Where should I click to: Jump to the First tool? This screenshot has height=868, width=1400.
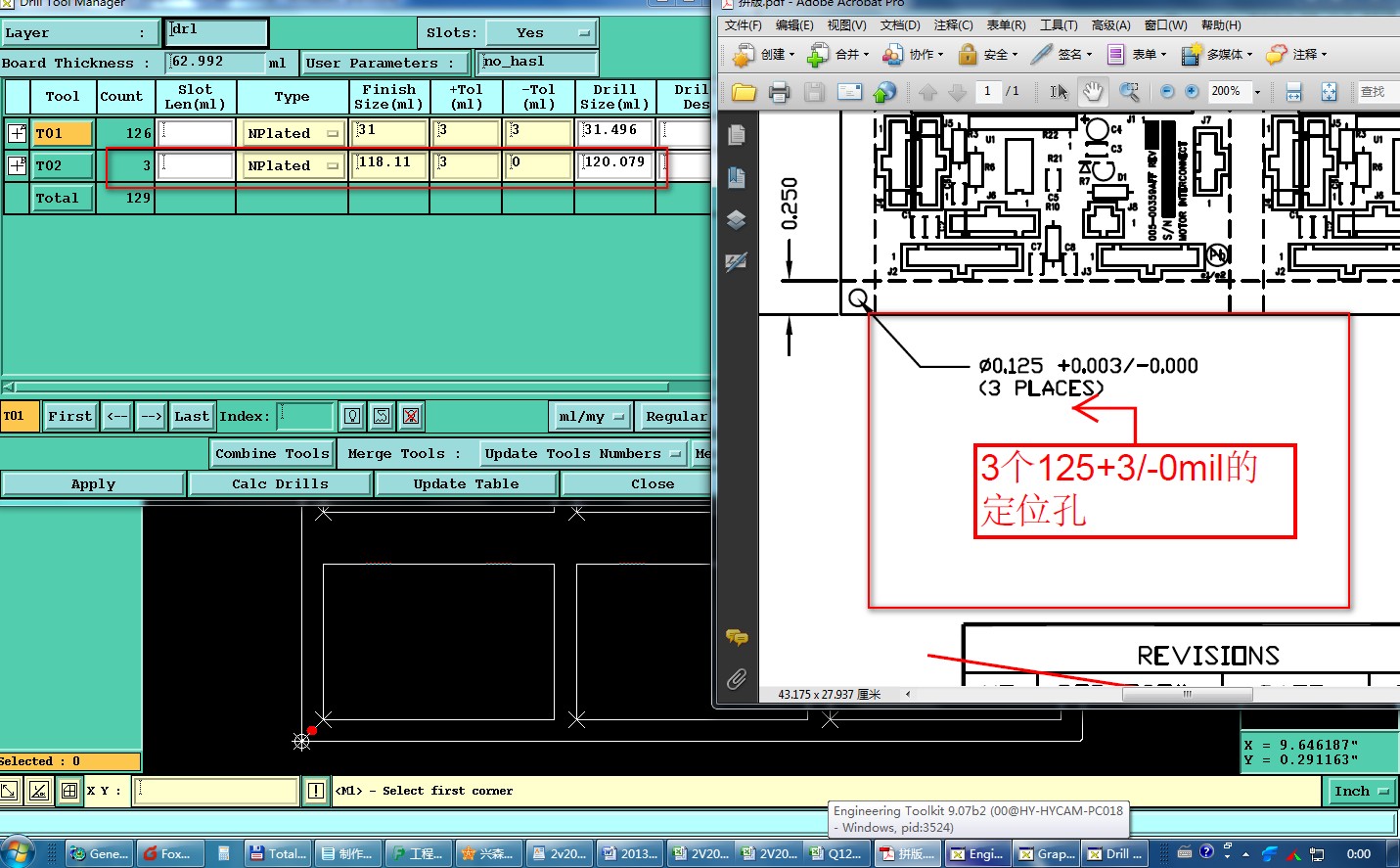pyautogui.click(x=69, y=416)
